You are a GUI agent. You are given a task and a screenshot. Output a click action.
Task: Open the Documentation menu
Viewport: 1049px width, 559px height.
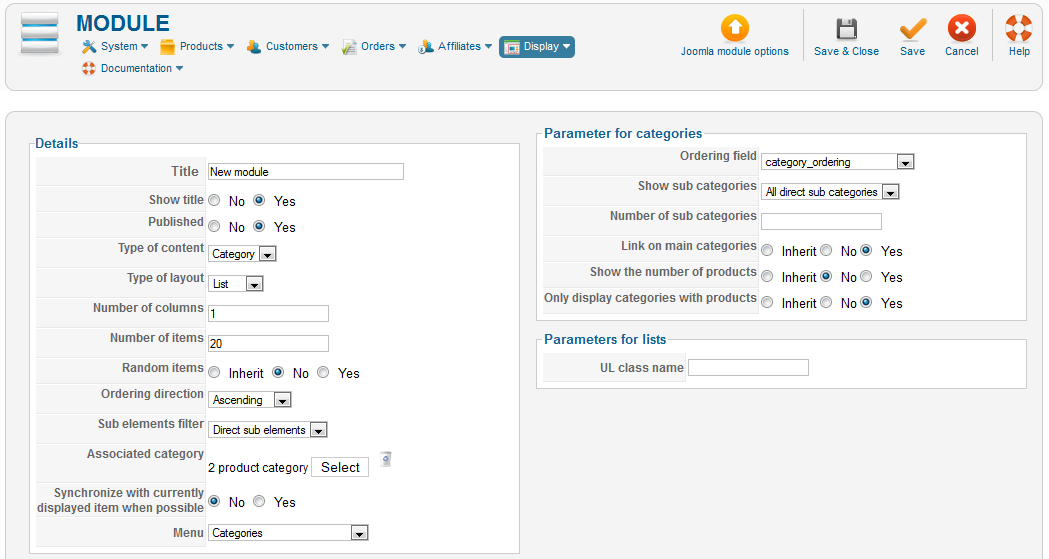(133, 69)
